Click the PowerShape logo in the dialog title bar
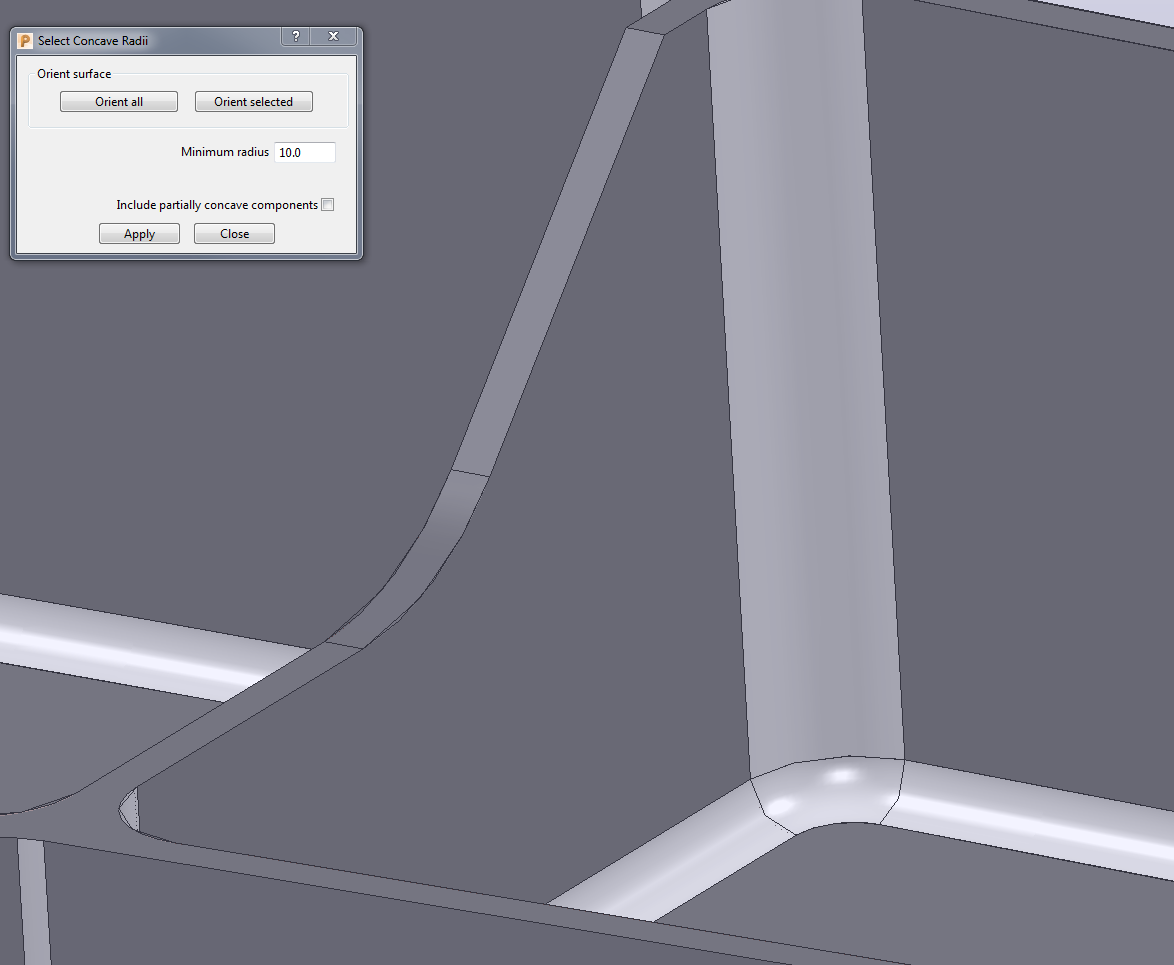The height and width of the screenshot is (965, 1174). (x=24, y=40)
